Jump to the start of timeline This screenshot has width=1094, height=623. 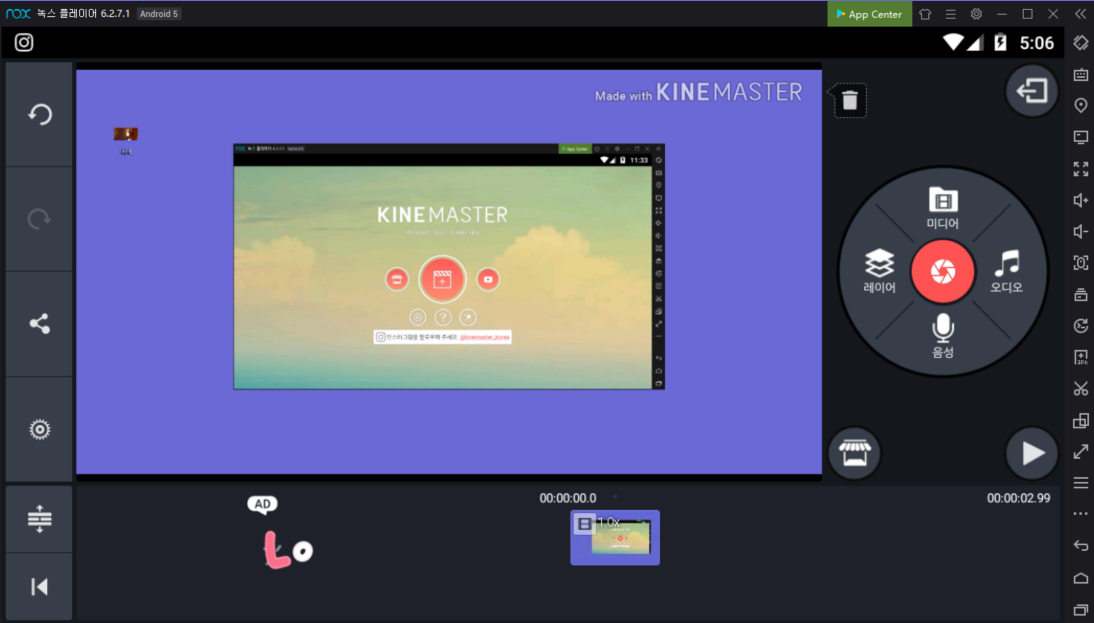click(40, 587)
